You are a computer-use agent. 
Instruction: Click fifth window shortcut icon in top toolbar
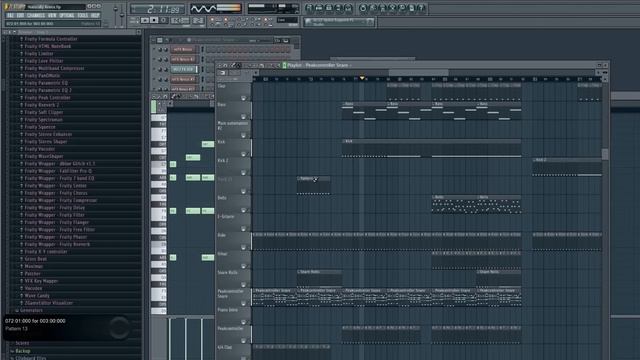[x=348, y=8]
